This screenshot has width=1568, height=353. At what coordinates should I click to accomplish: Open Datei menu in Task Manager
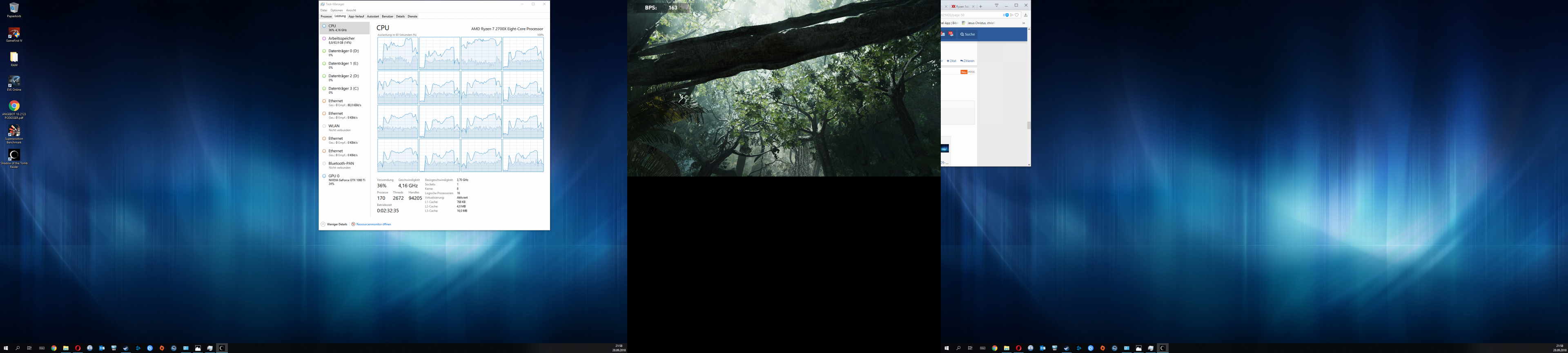pos(324,10)
